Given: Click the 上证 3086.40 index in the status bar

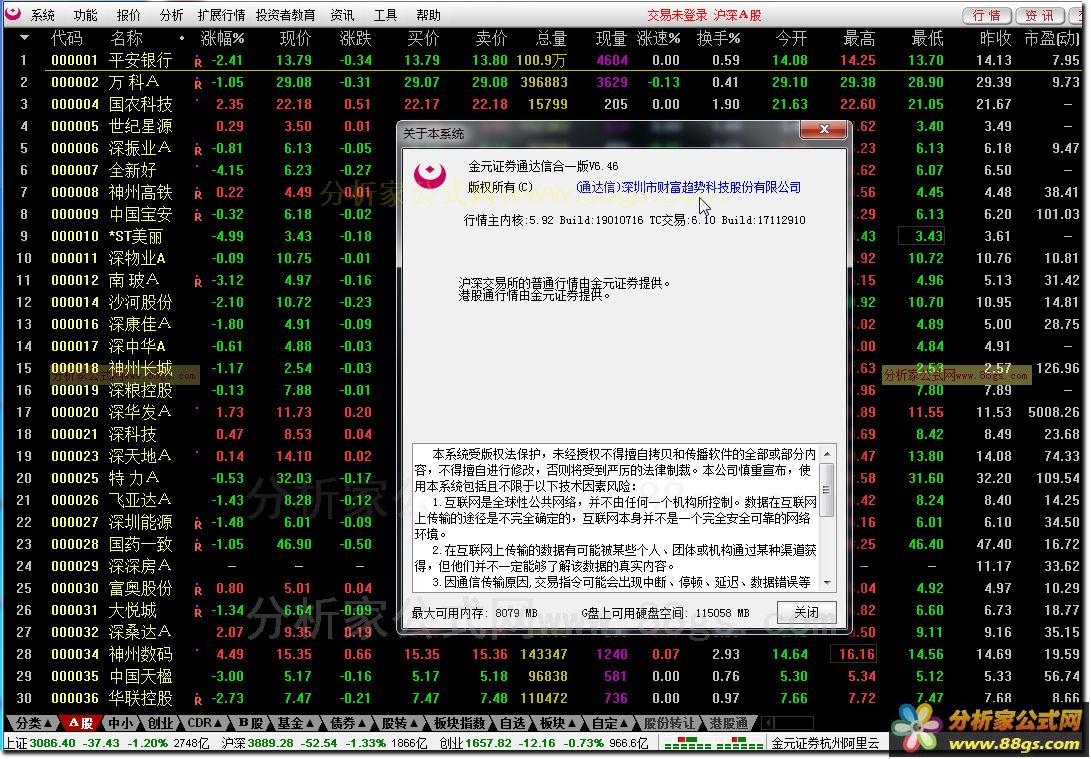Looking at the screenshot, I should [108, 744].
